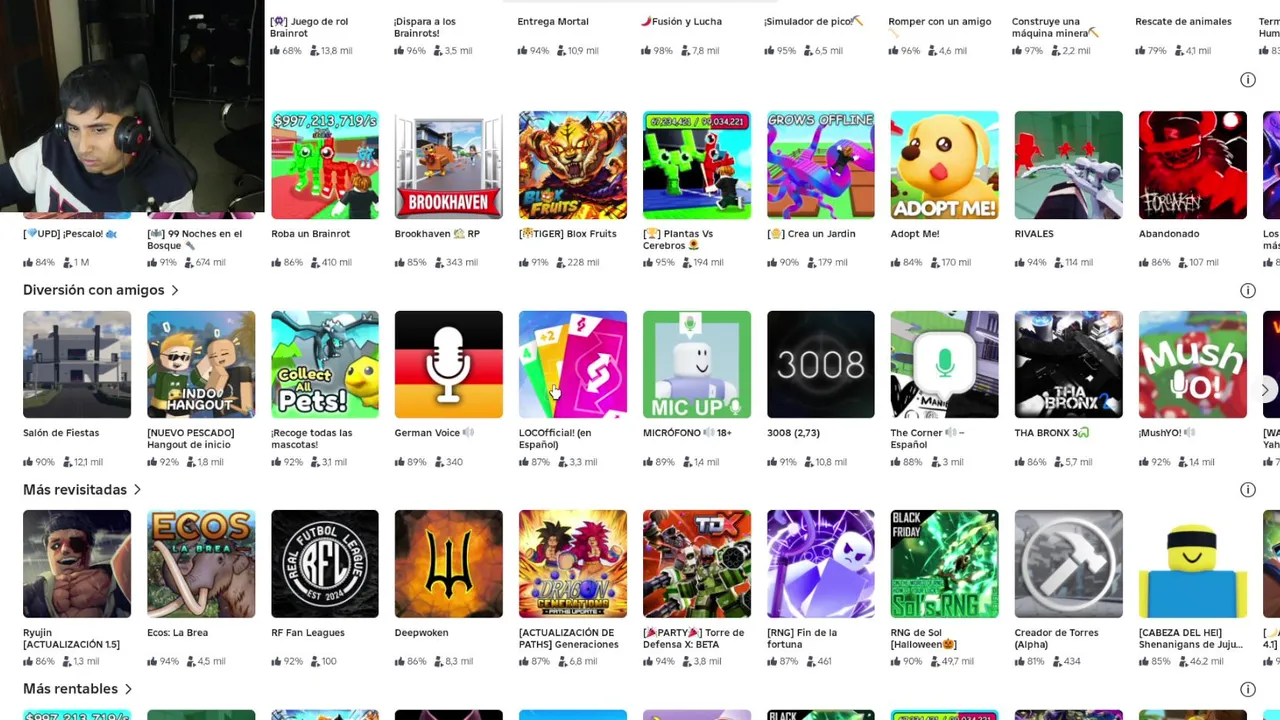
Task: Open info icon beside Más revisitadas row
Action: pyautogui.click(x=1248, y=490)
